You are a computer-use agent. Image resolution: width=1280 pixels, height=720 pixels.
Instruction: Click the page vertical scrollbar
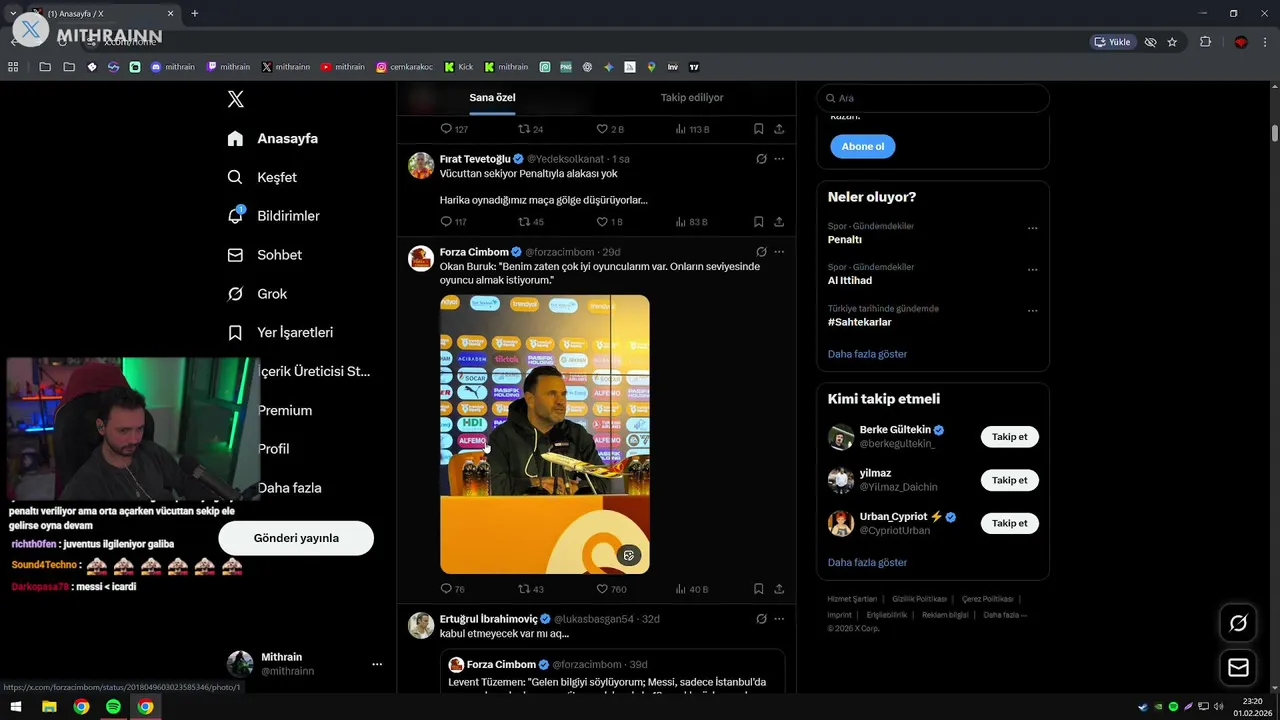pyautogui.click(x=1275, y=133)
